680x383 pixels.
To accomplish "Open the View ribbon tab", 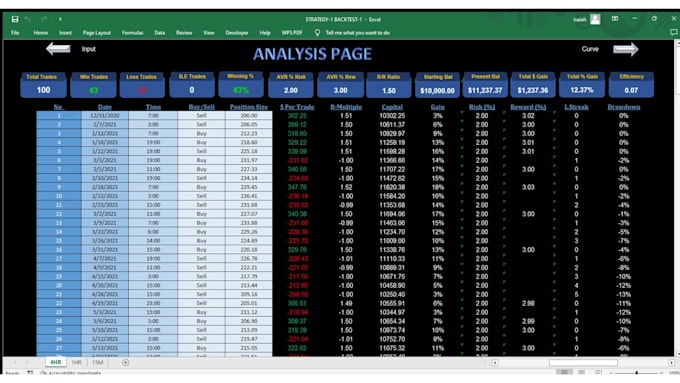I will (x=209, y=33).
